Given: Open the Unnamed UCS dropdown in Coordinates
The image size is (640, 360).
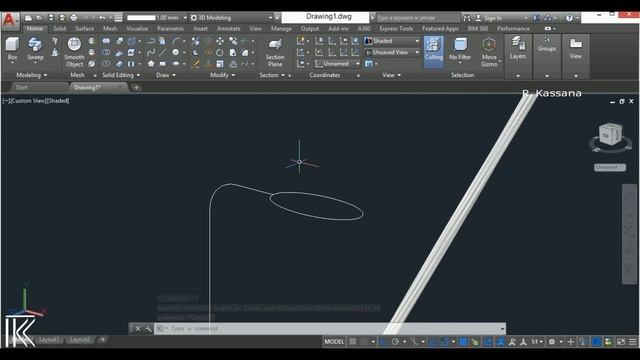Looking at the screenshot, I should (338, 64).
